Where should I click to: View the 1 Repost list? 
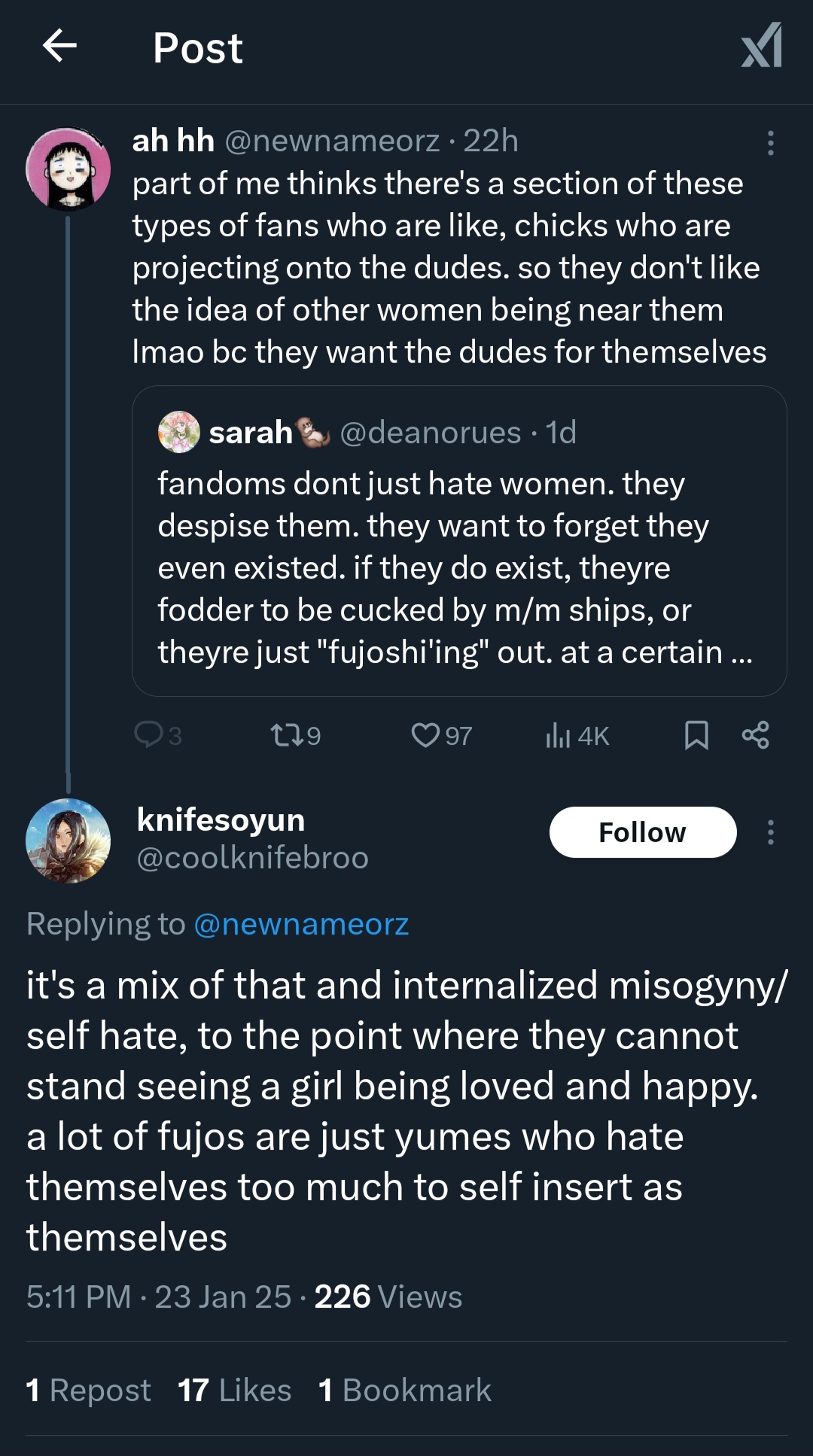(88, 1391)
